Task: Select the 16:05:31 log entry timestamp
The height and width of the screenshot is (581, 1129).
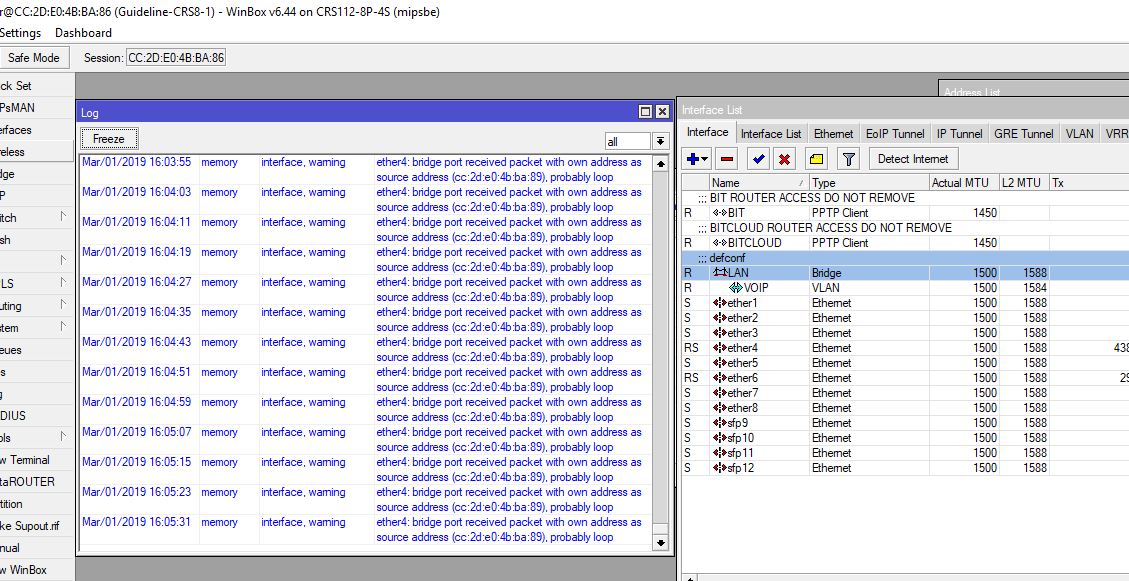Action: click(x=137, y=523)
